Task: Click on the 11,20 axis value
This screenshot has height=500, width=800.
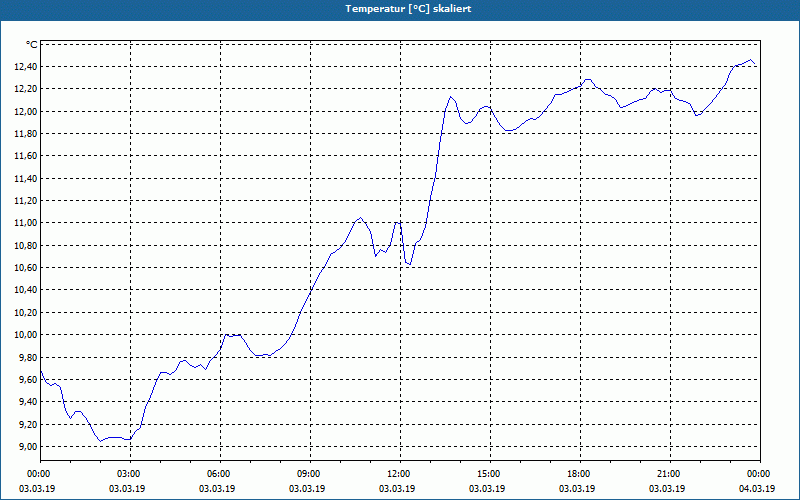Action: click(26, 201)
